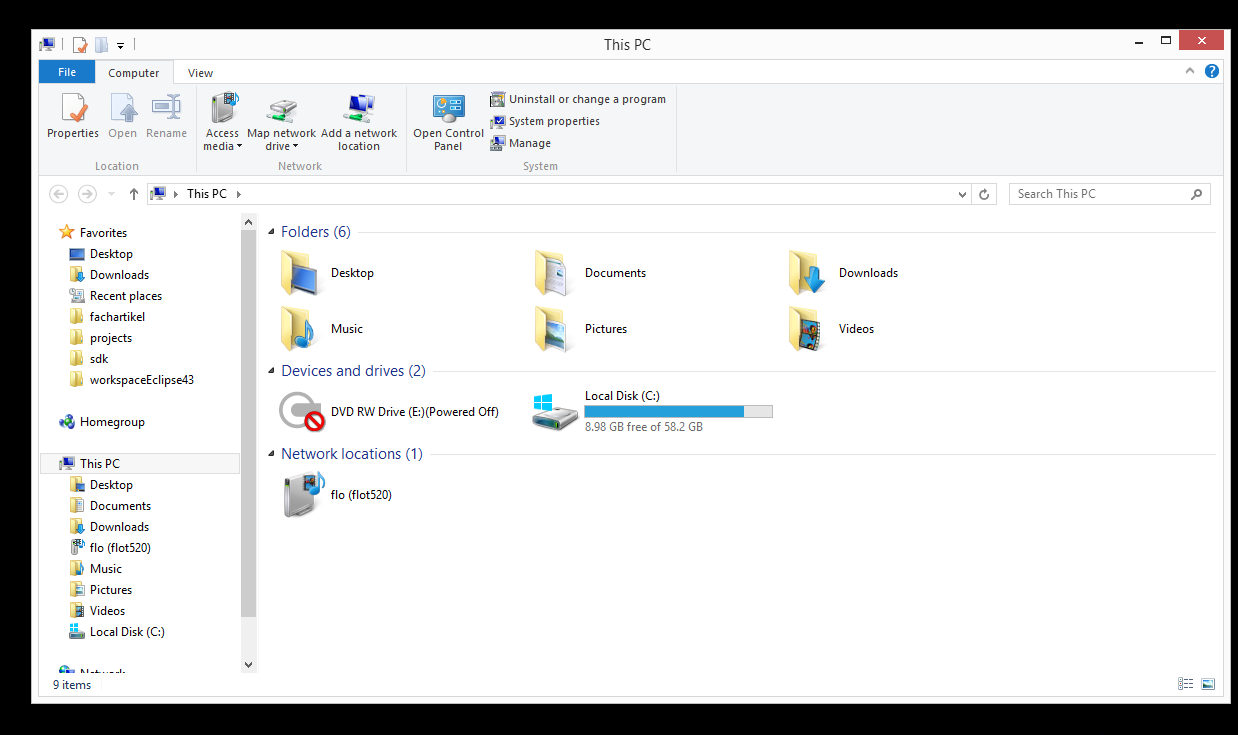The width and height of the screenshot is (1238, 735).
Task: Go up one level arrow
Action: 133,194
